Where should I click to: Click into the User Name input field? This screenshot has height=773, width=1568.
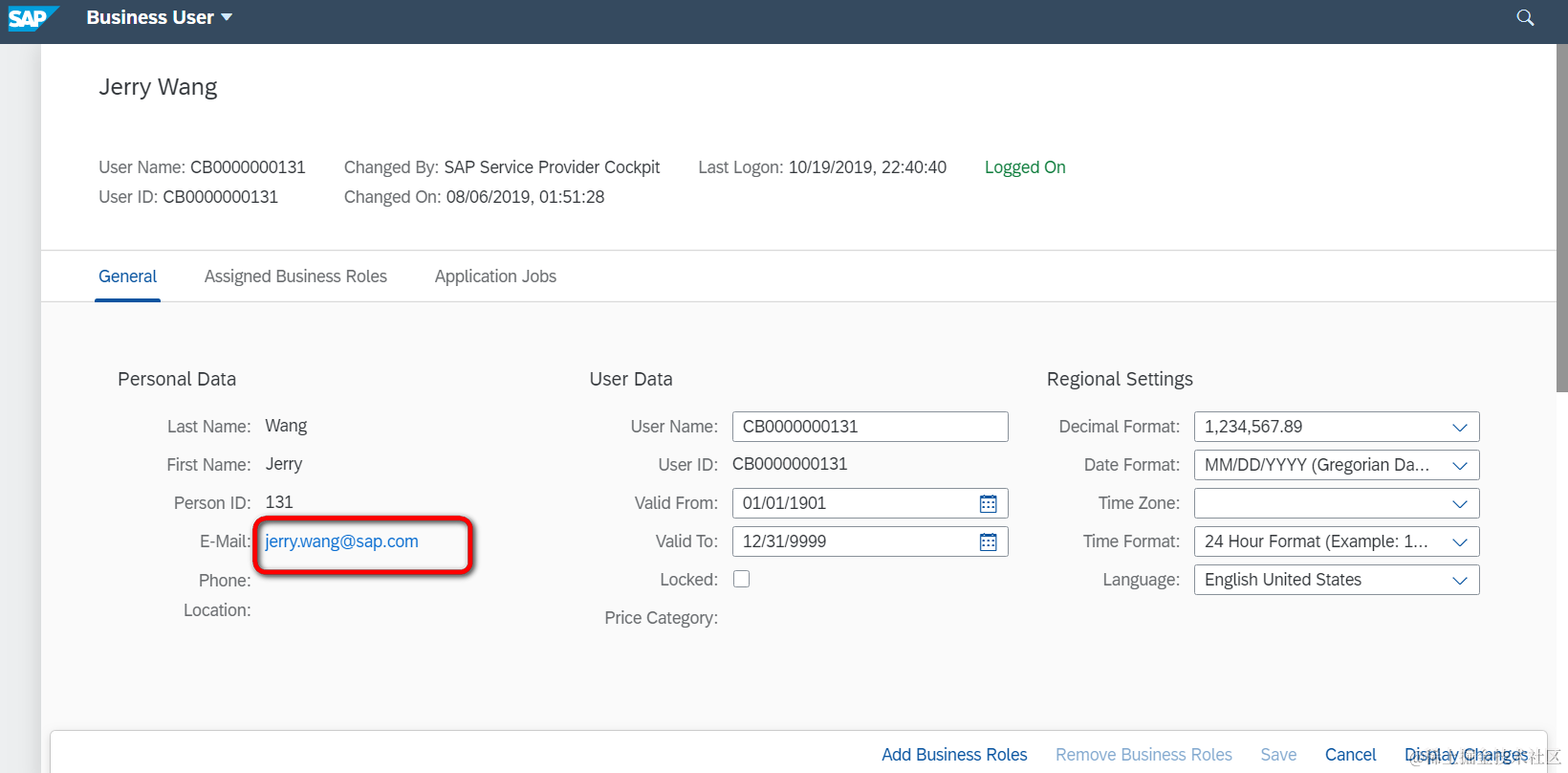(870, 427)
